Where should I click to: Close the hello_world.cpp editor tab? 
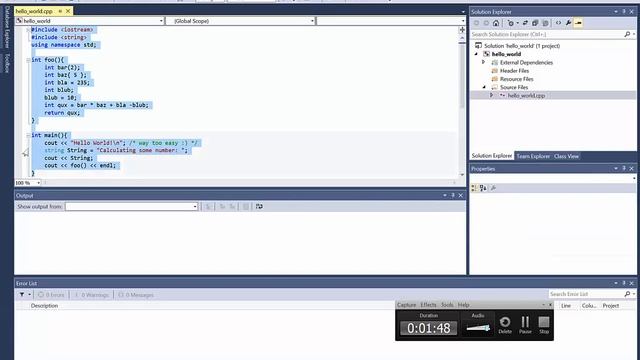click(68, 11)
